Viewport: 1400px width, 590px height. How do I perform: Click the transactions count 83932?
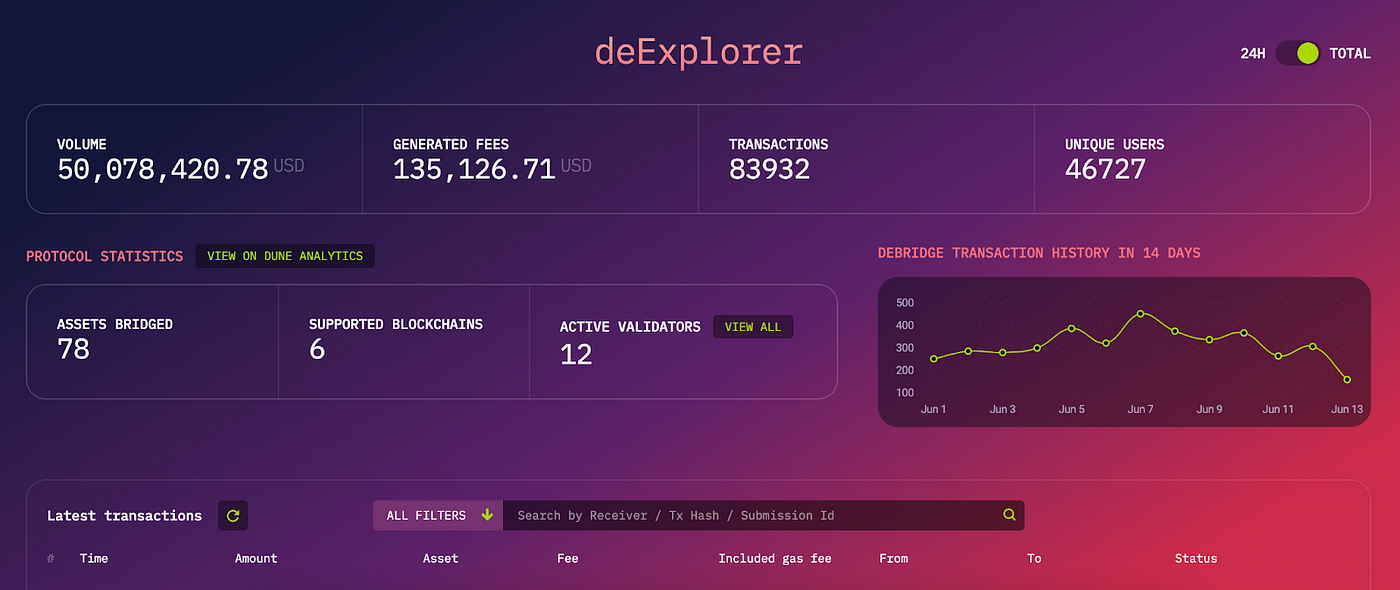tap(769, 169)
